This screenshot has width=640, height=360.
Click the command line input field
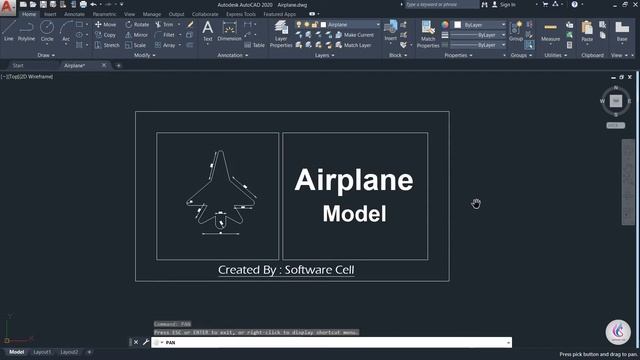tap(331, 342)
